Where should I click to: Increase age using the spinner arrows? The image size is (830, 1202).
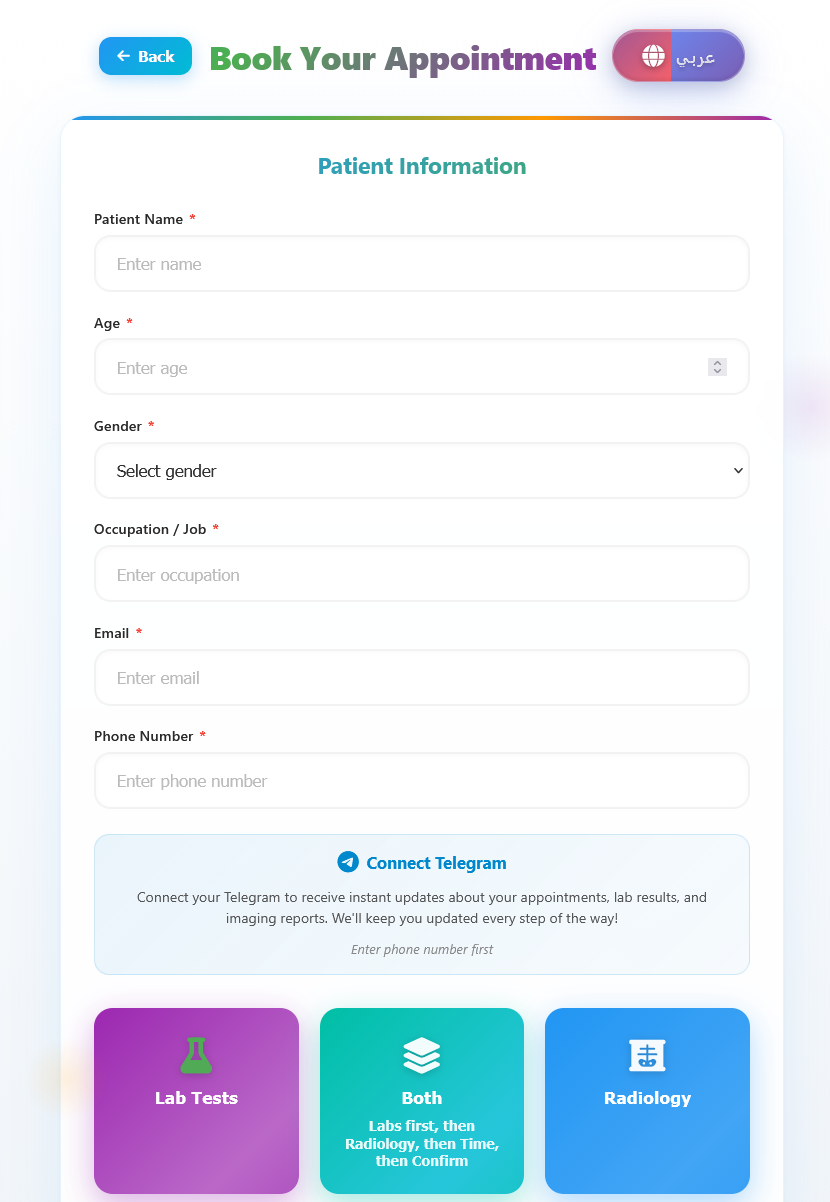(x=717, y=363)
